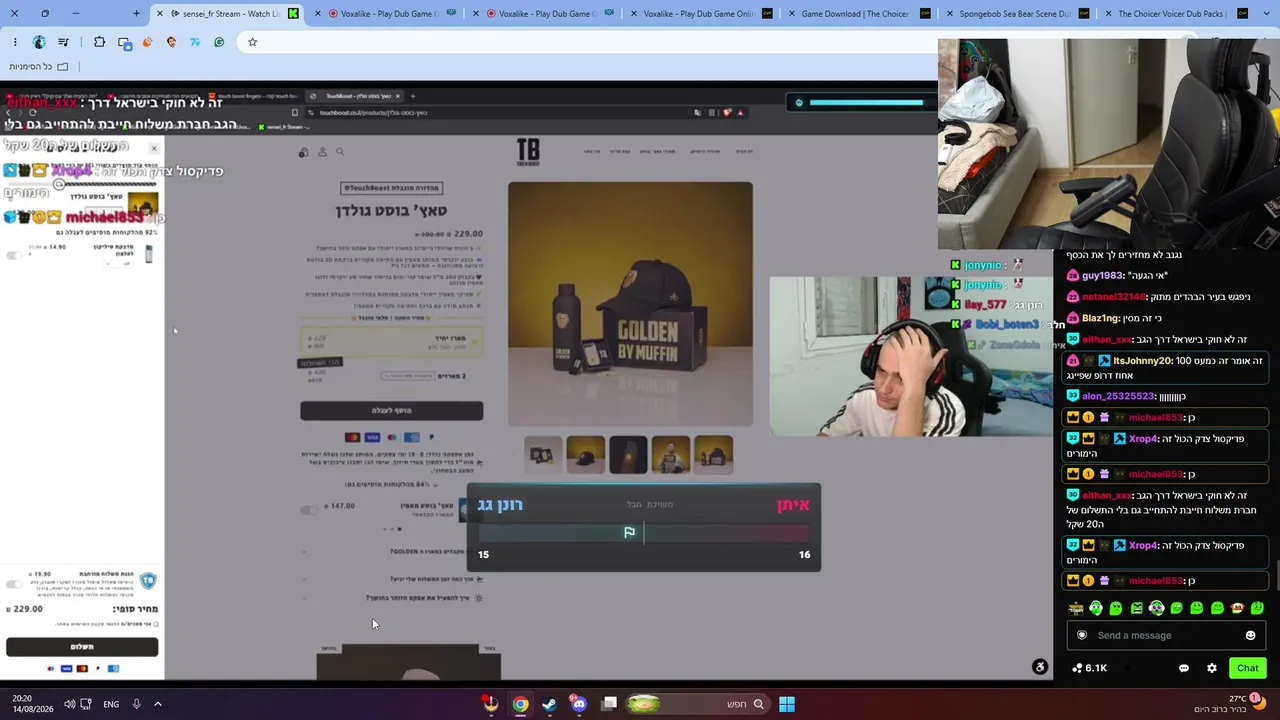This screenshot has height=720, width=1280.
Task: Switch the ENG input language indicator
Action: 111,704
